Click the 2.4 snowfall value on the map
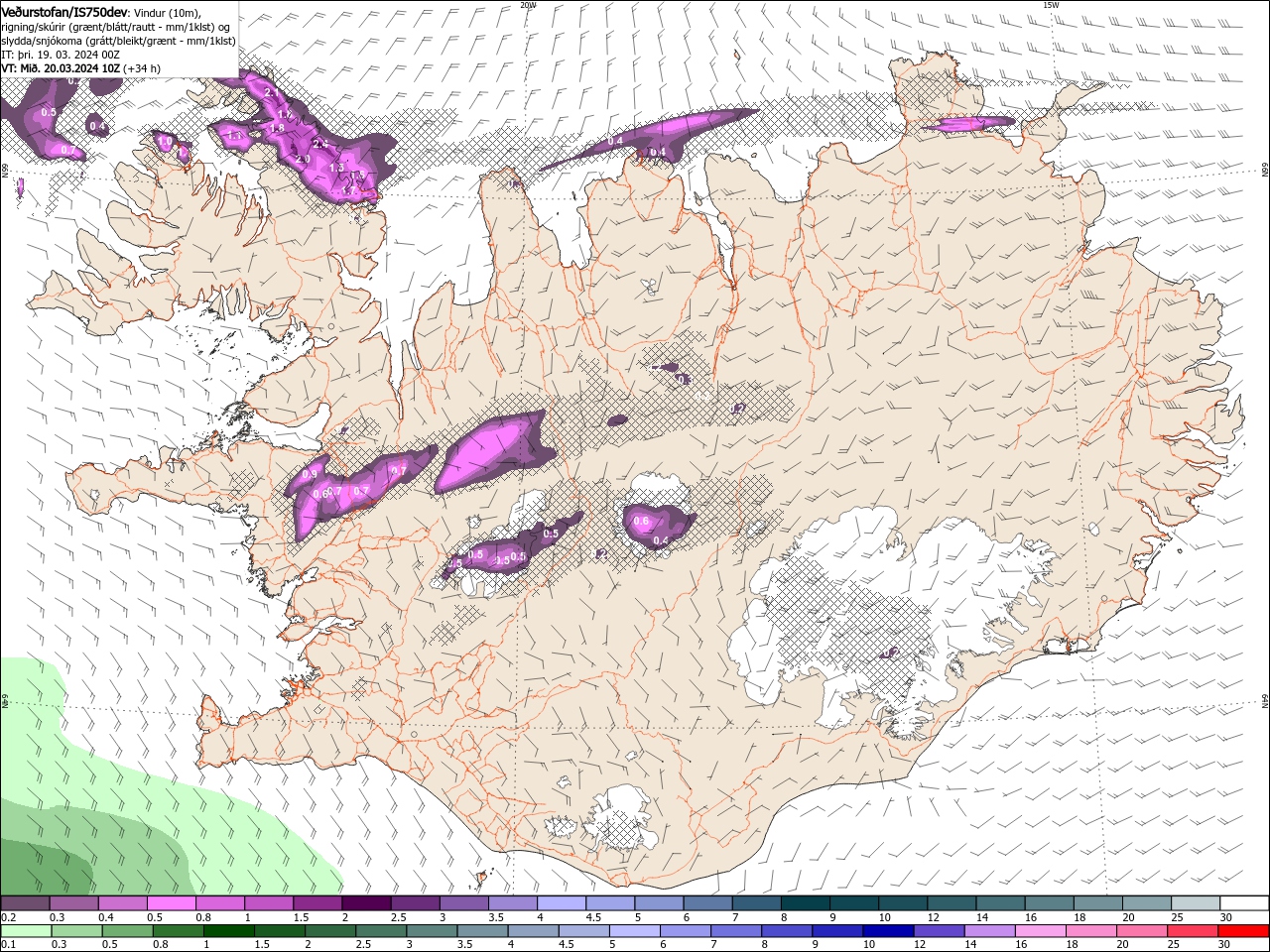This screenshot has width=1270, height=952. 319,144
